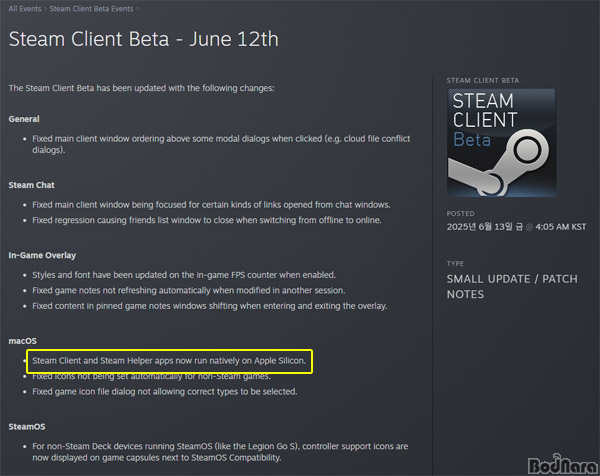Open Steam Client Beta Events breadcrumb

click(x=91, y=9)
